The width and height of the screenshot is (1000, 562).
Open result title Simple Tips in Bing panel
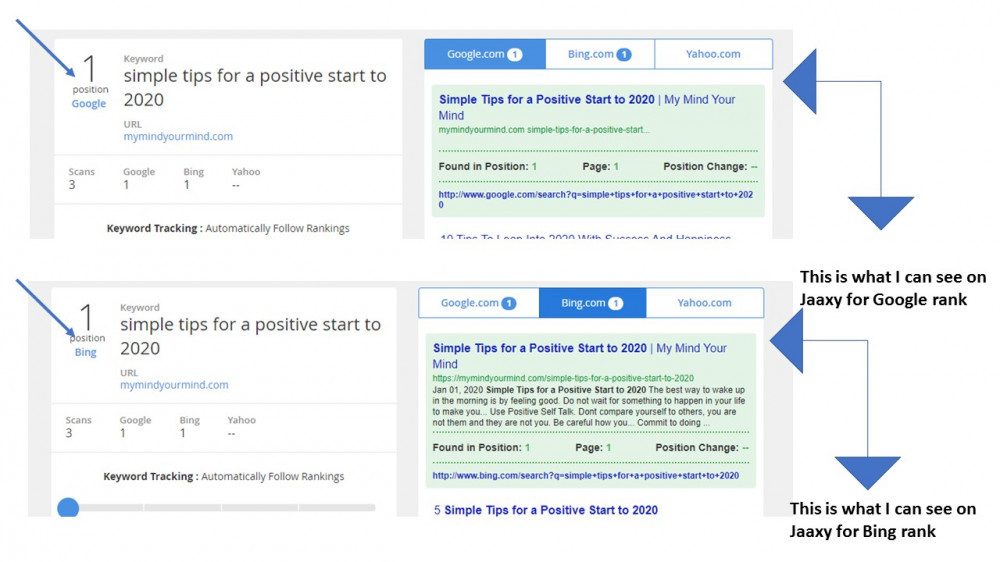[580, 356]
